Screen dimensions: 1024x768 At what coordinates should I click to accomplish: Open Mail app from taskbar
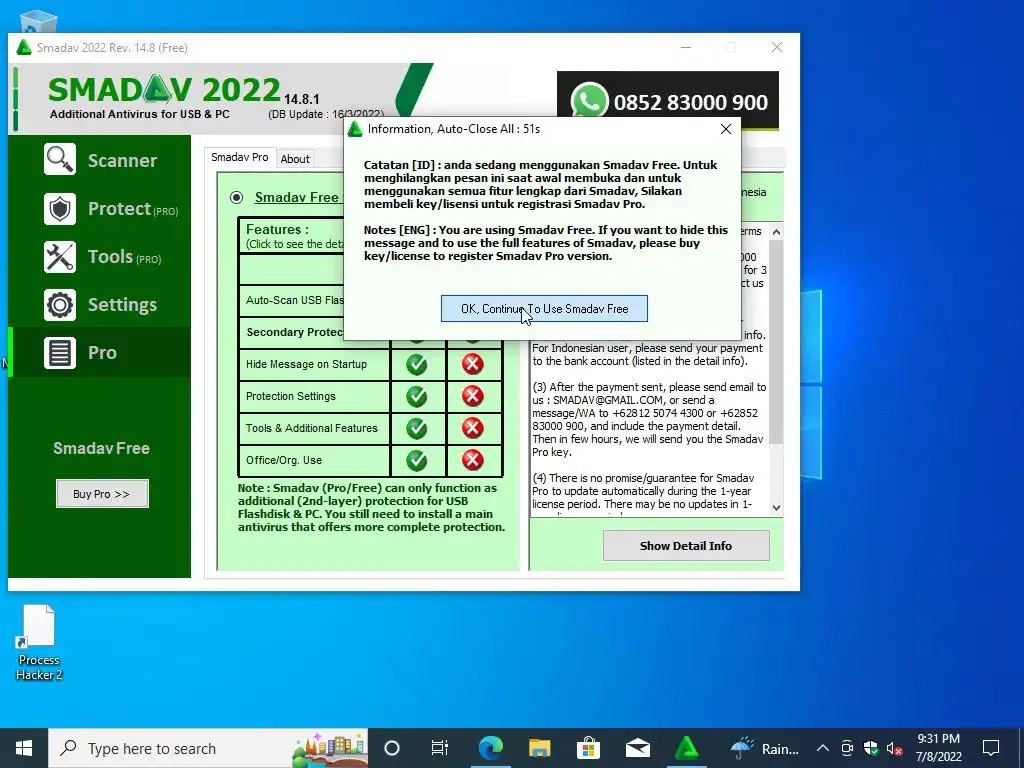637,748
